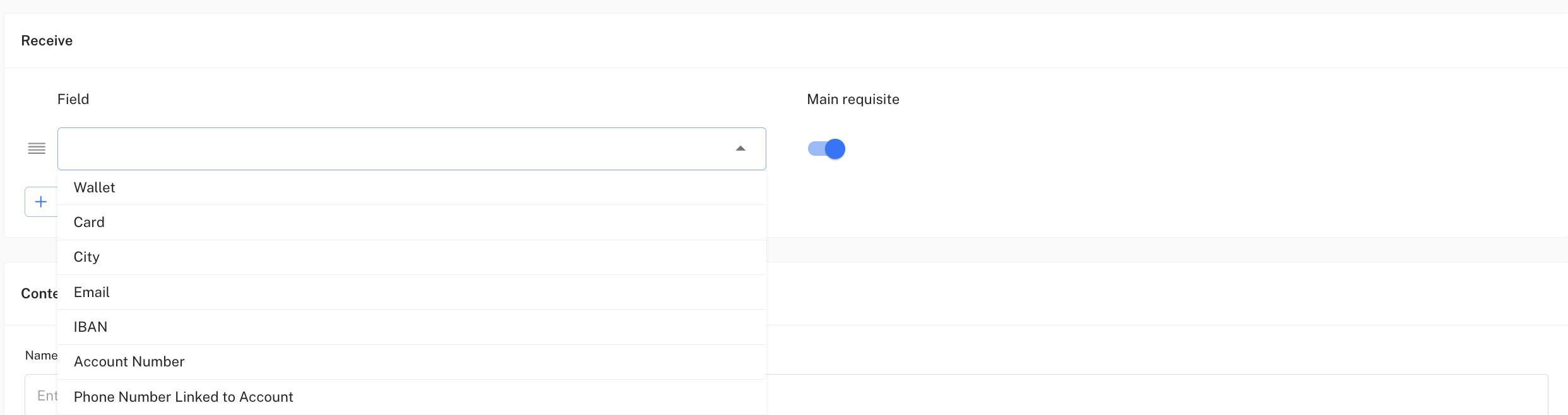Image resolution: width=1568 pixels, height=415 pixels.
Task: Click the up-arrow caret in Field box
Action: 740,149
